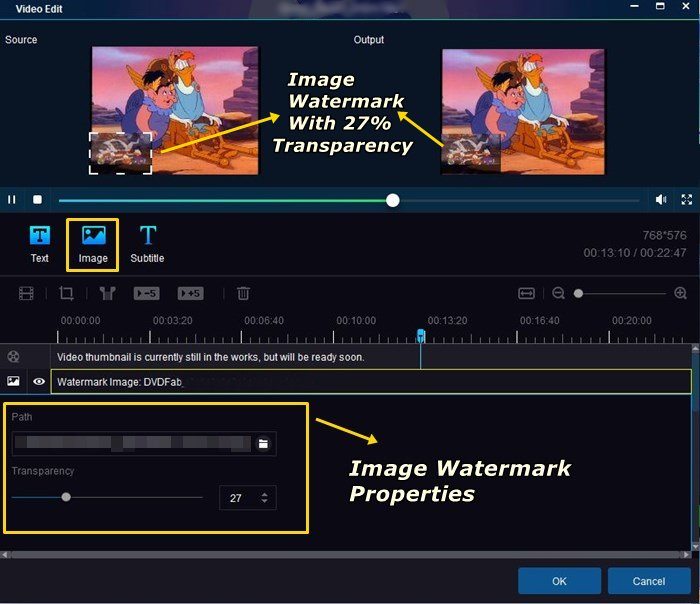Click the Output preview thumbnail
The width and height of the screenshot is (700, 604).
point(523,112)
